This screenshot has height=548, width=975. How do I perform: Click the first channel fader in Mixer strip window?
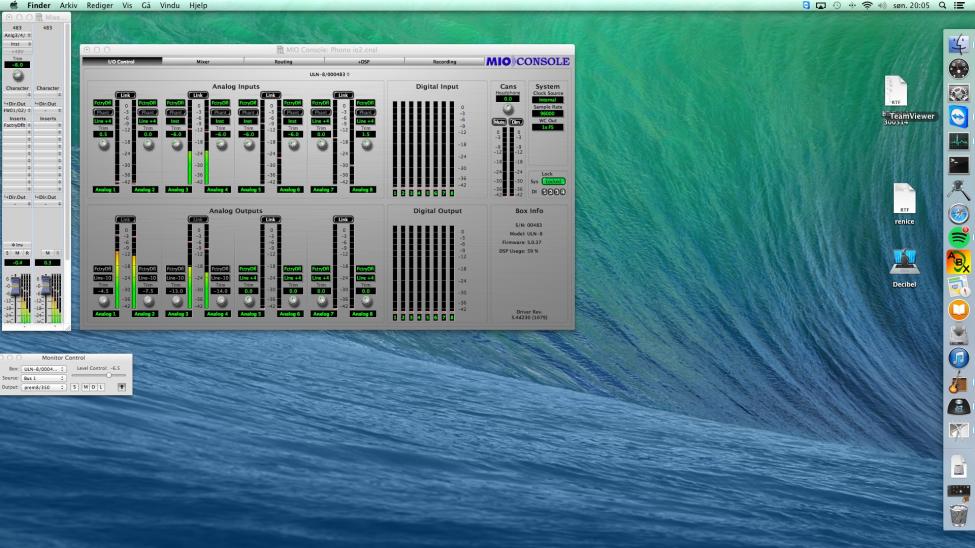coord(15,287)
